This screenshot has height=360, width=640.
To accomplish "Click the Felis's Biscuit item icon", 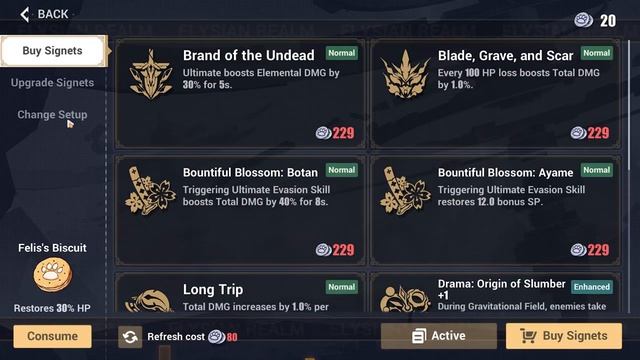I will [x=52, y=276].
